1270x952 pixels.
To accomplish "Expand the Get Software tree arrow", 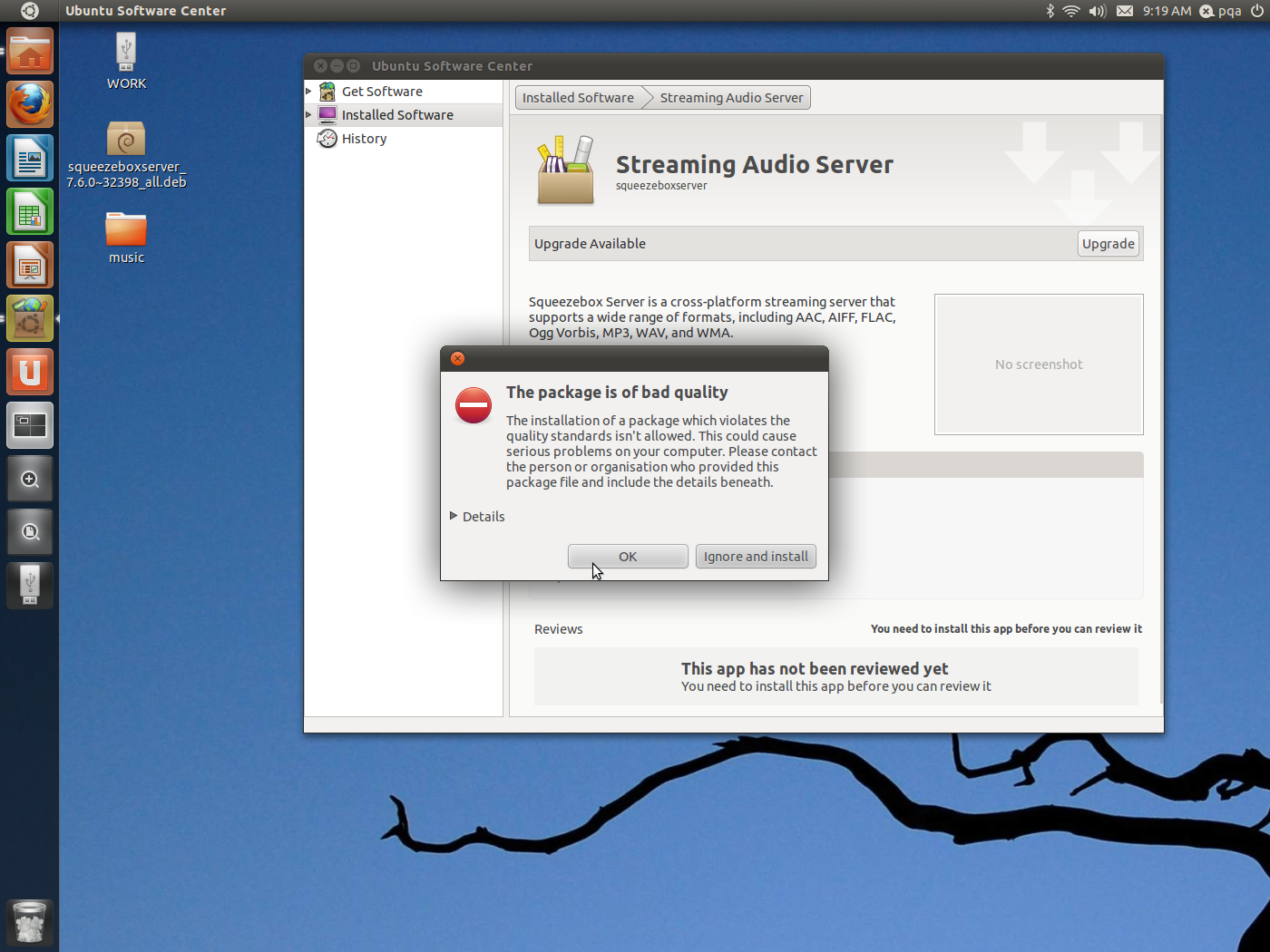I will (309, 92).
